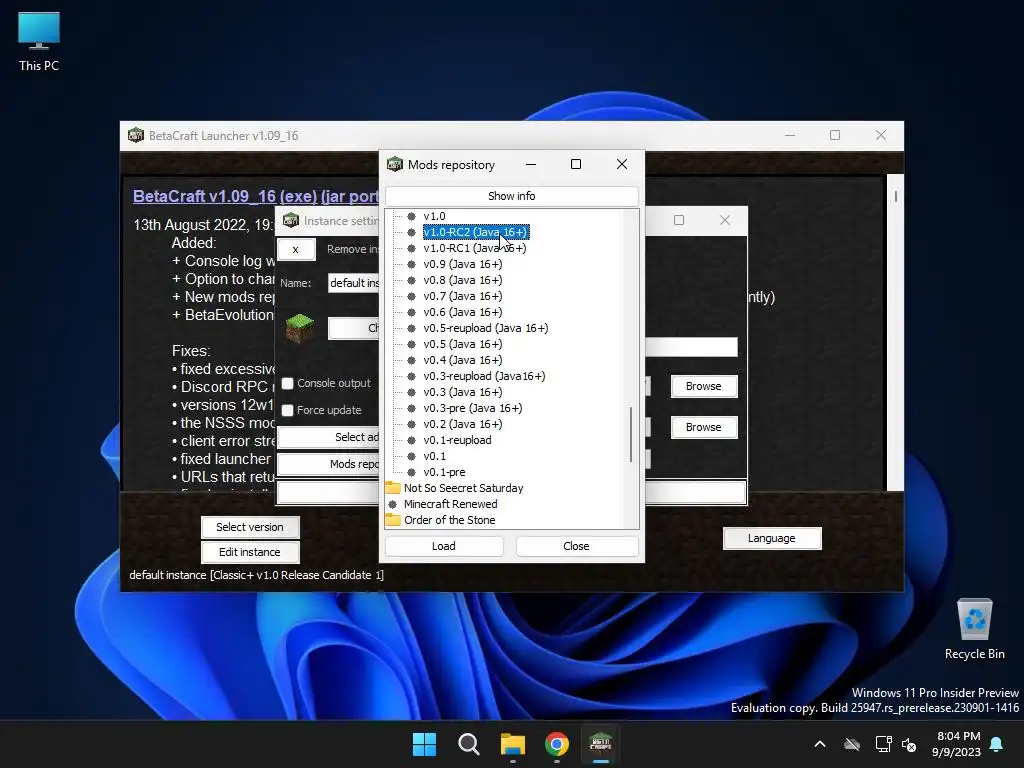Open notification bell in the tray
This screenshot has height=768, width=1024.
(x=997, y=744)
